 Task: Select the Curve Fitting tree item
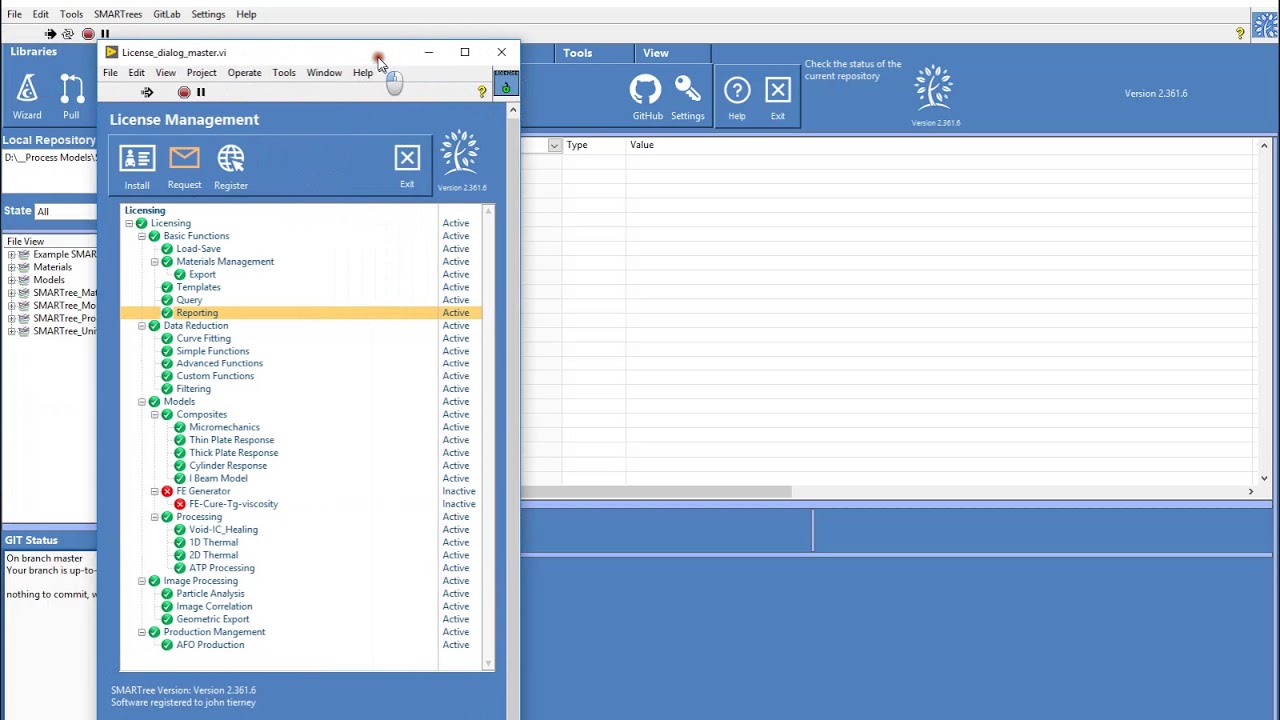tap(203, 338)
